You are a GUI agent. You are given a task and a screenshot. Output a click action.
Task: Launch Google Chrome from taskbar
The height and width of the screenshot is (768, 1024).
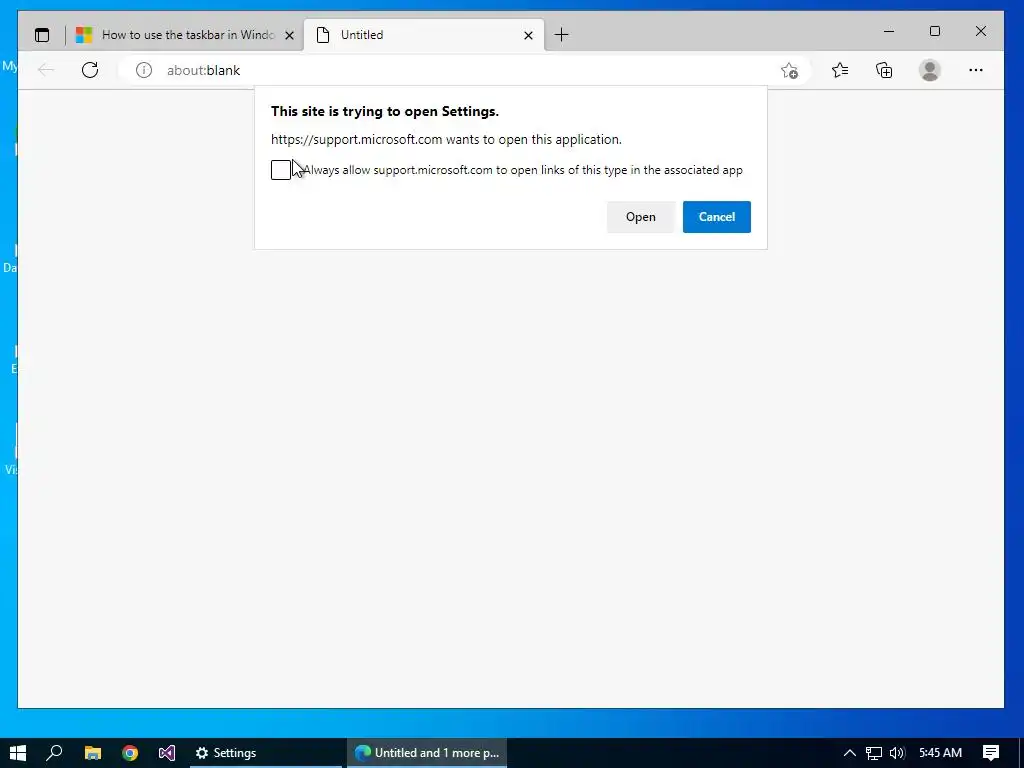tap(130, 753)
